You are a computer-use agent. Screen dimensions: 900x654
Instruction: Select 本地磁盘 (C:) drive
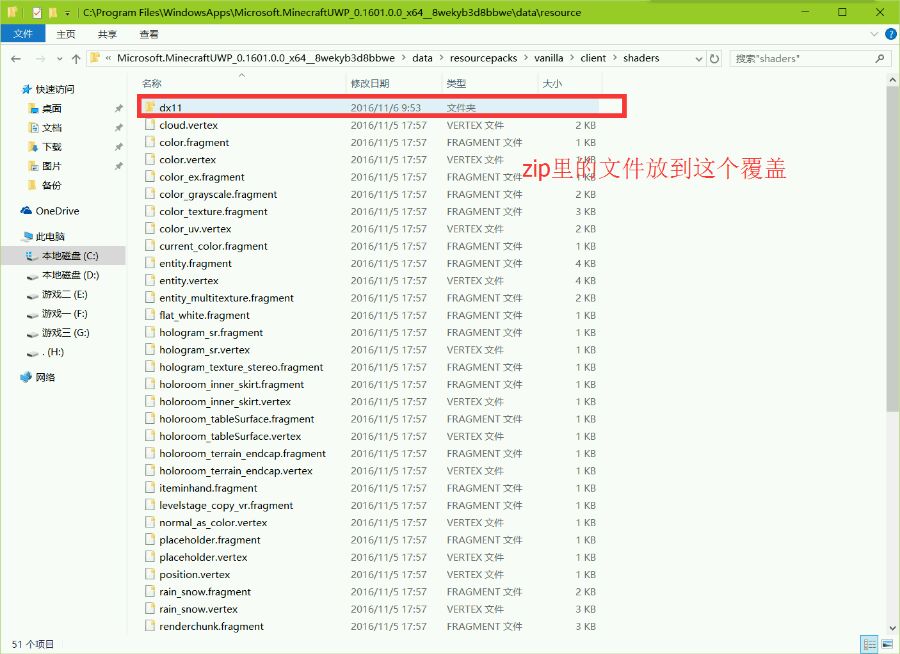(x=63, y=256)
